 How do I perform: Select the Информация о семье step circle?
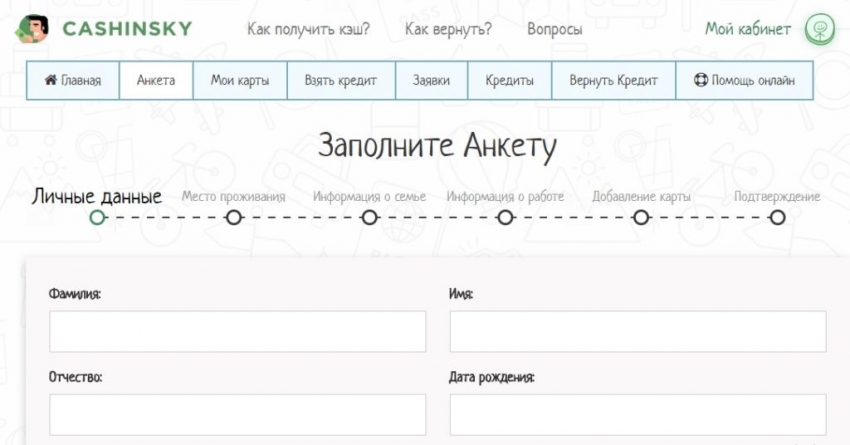point(369,217)
